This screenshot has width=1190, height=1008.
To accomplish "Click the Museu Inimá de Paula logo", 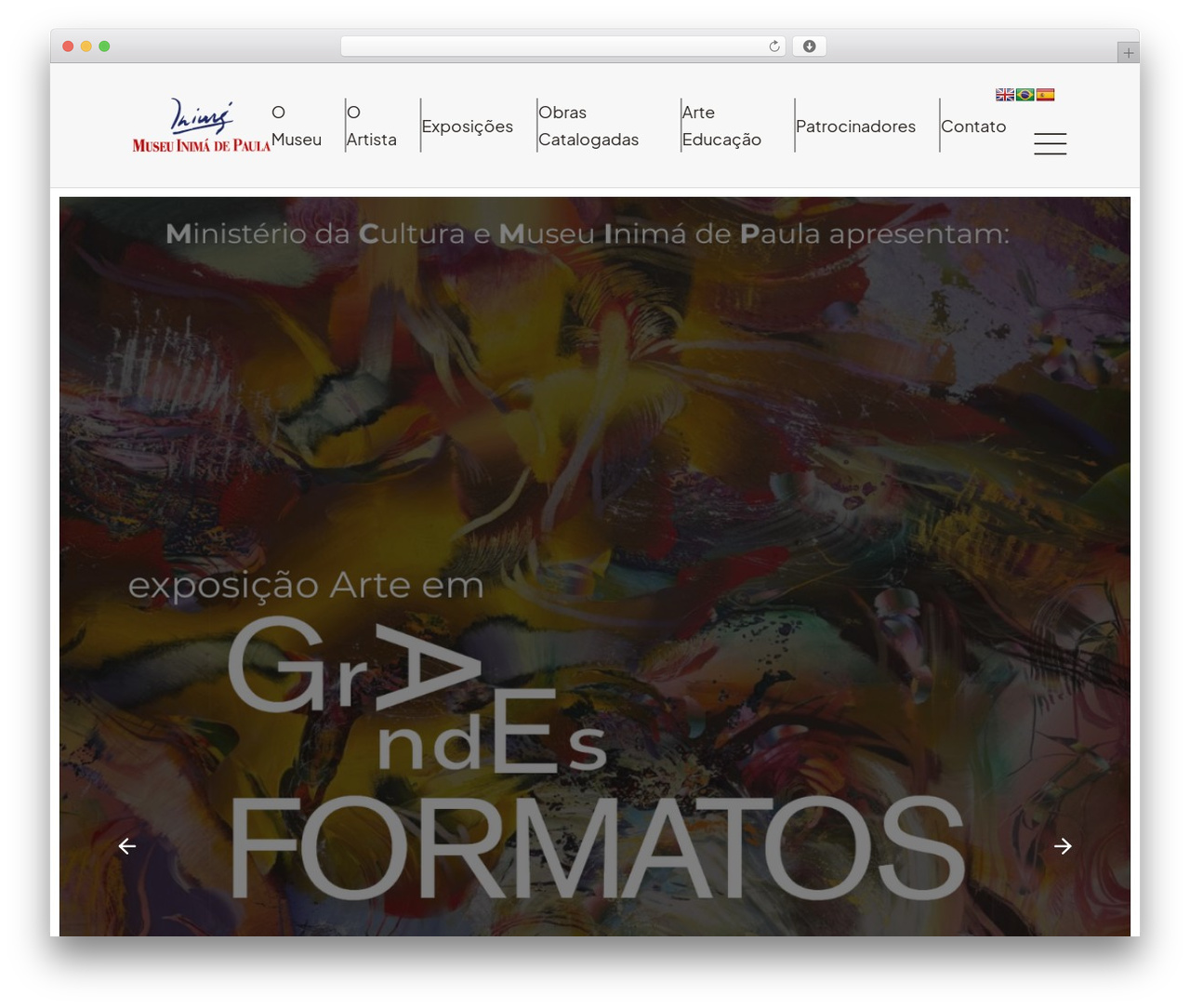I will (x=201, y=126).
